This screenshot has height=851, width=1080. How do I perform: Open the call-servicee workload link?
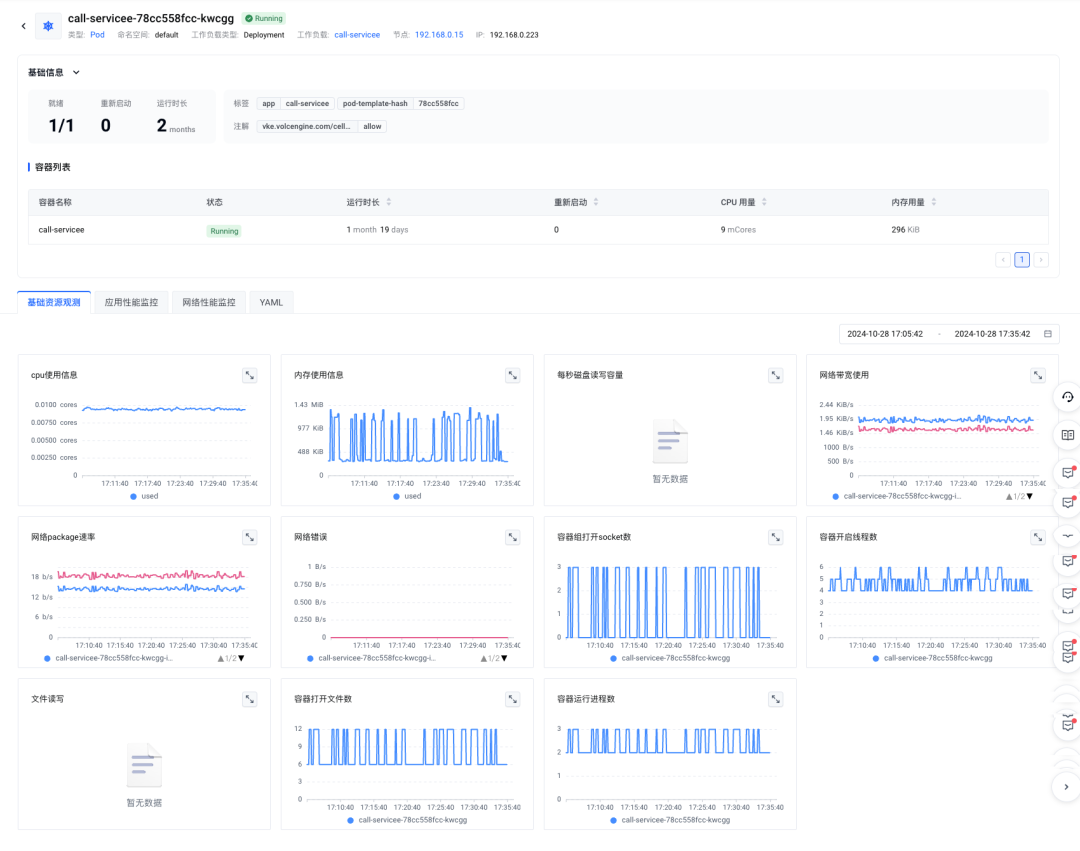[x=357, y=35]
